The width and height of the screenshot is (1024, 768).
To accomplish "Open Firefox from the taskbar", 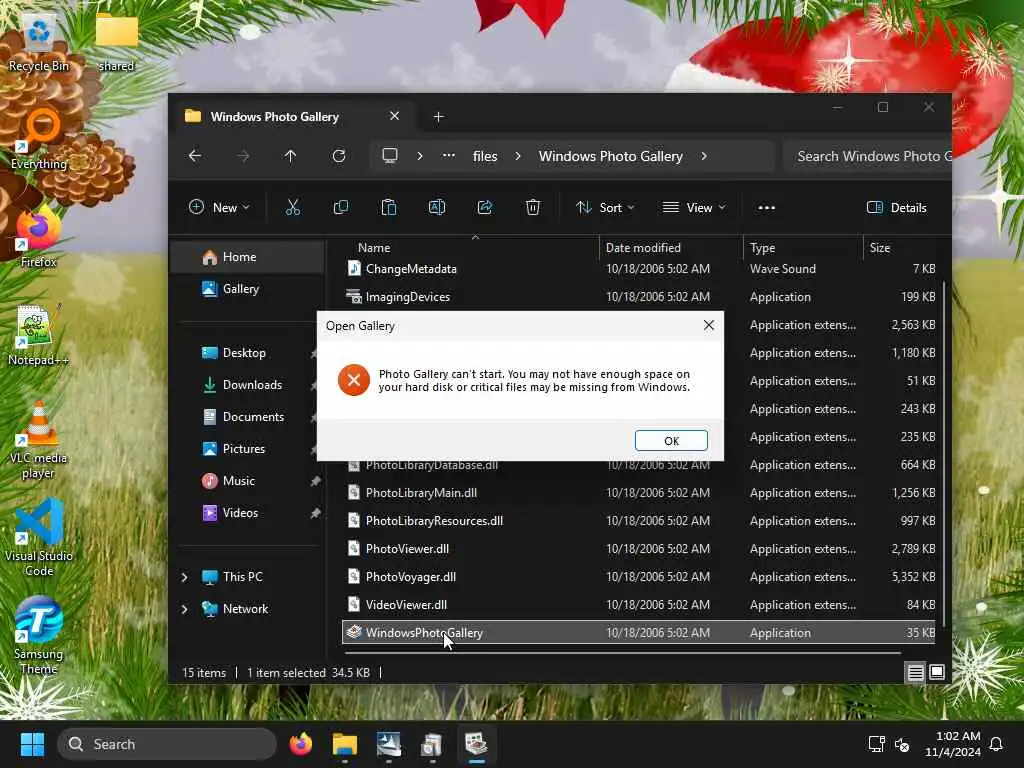I will pyautogui.click(x=300, y=744).
